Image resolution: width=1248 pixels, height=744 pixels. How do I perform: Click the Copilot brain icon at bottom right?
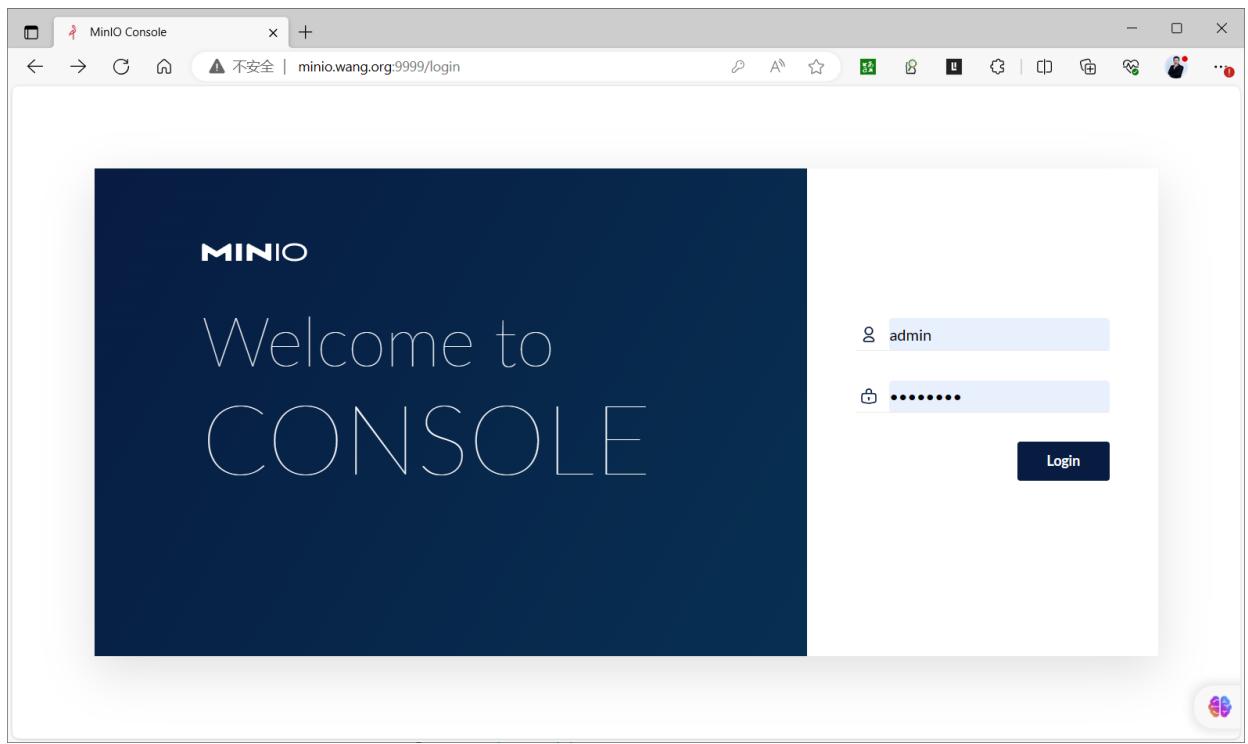point(1220,706)
